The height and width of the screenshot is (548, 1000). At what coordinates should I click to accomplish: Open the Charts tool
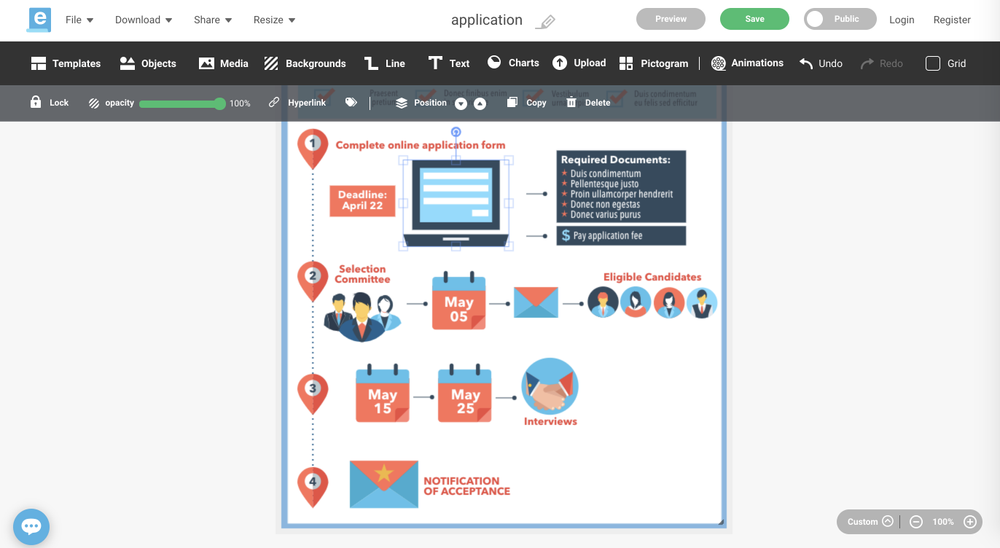tap(513, 63)
